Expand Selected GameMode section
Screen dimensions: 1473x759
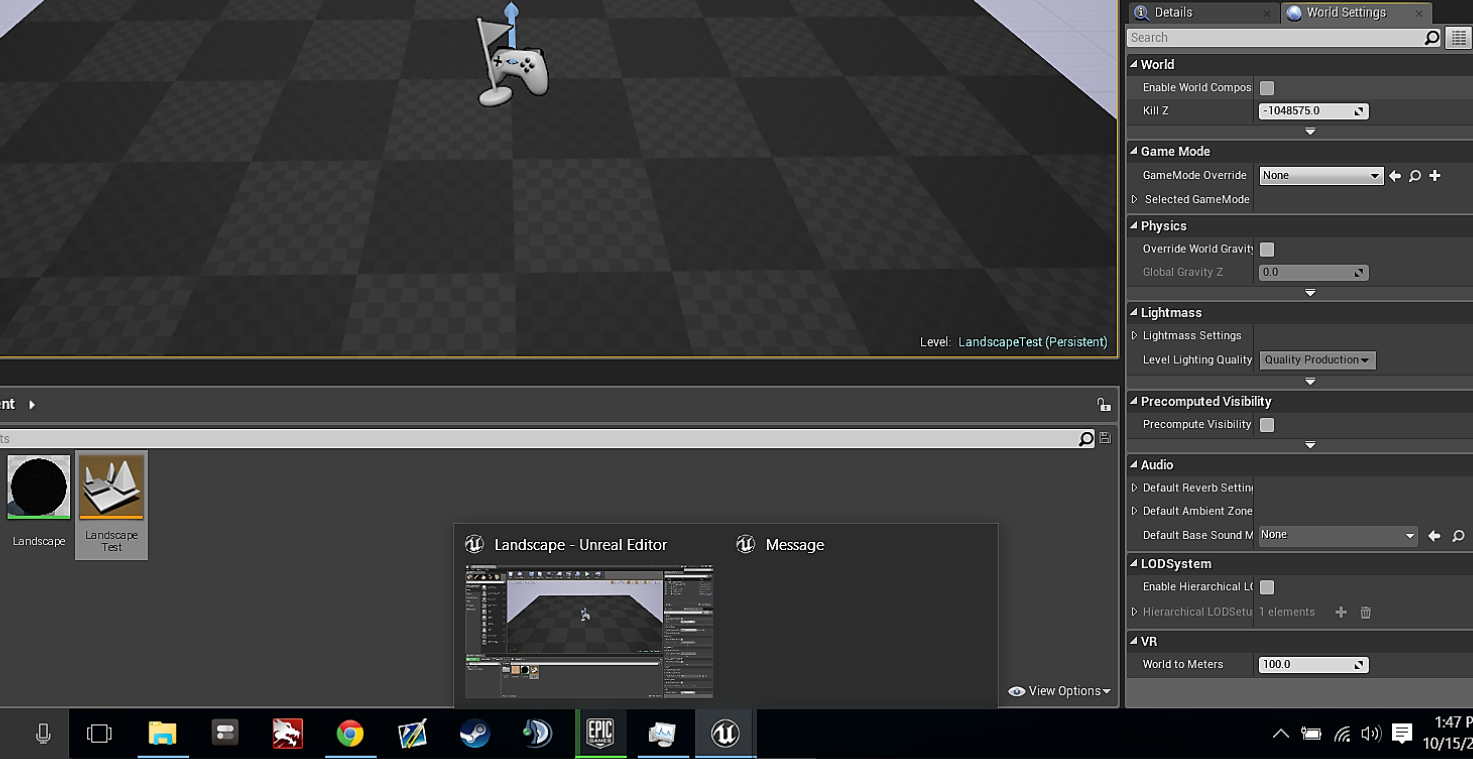[1135, 200]
